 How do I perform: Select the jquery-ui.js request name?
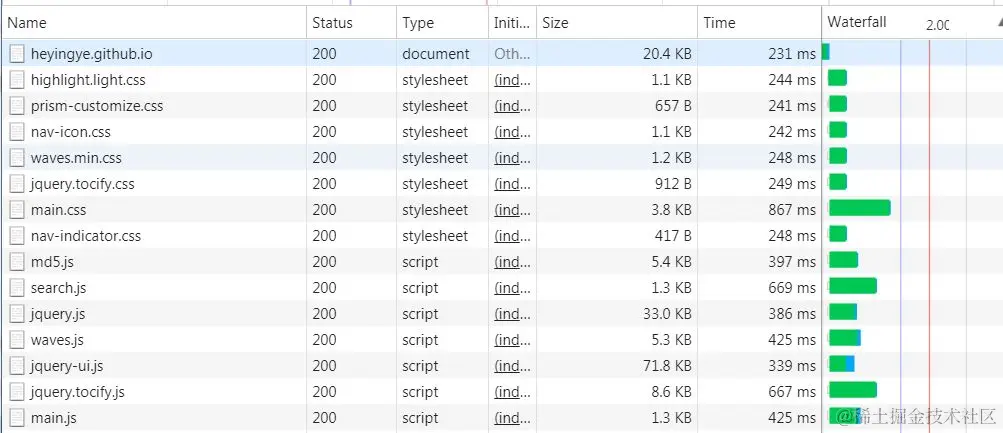click(x=67, y=366)
